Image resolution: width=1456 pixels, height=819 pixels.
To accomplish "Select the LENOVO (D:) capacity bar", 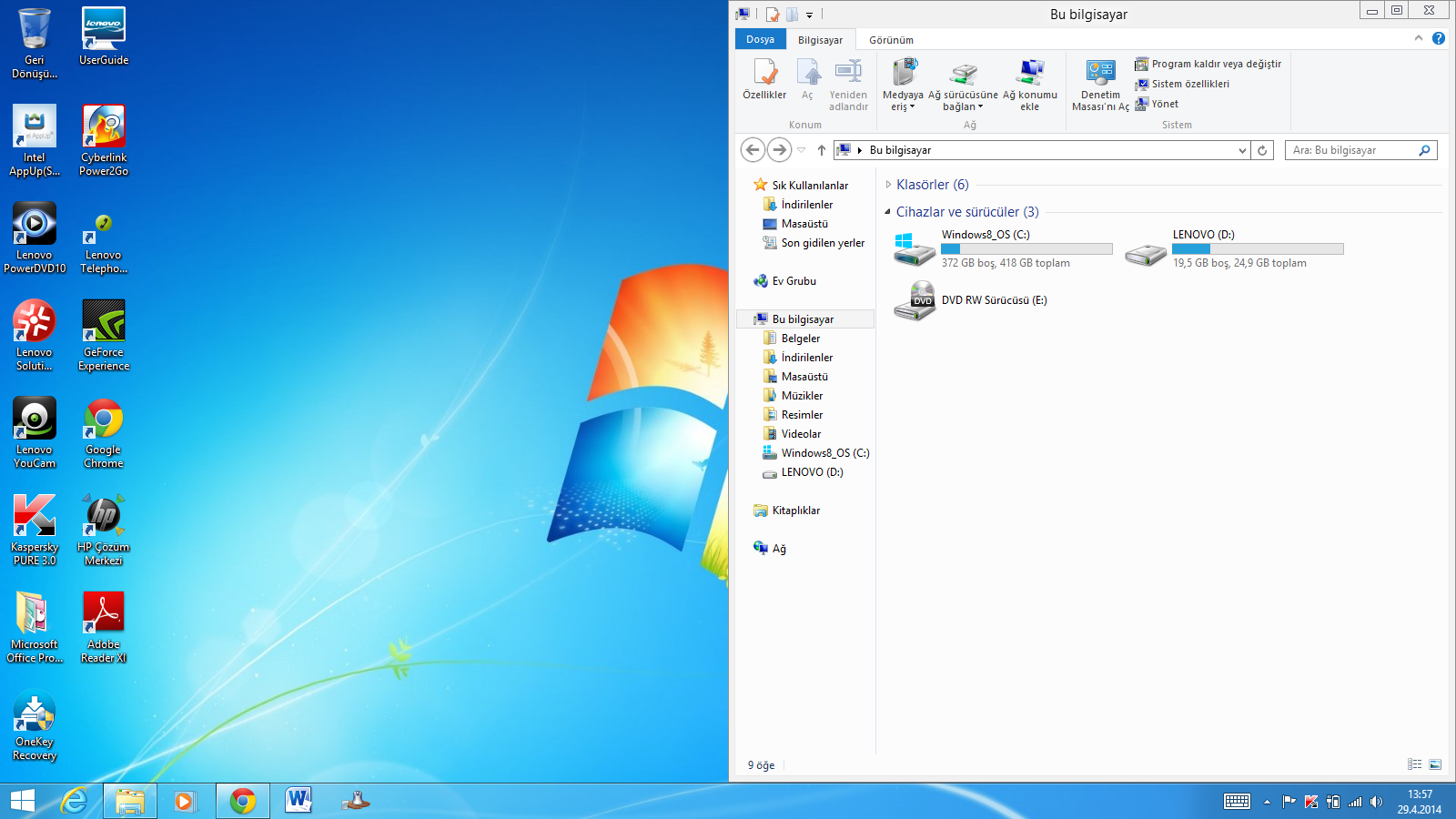I will point(1258,248).
